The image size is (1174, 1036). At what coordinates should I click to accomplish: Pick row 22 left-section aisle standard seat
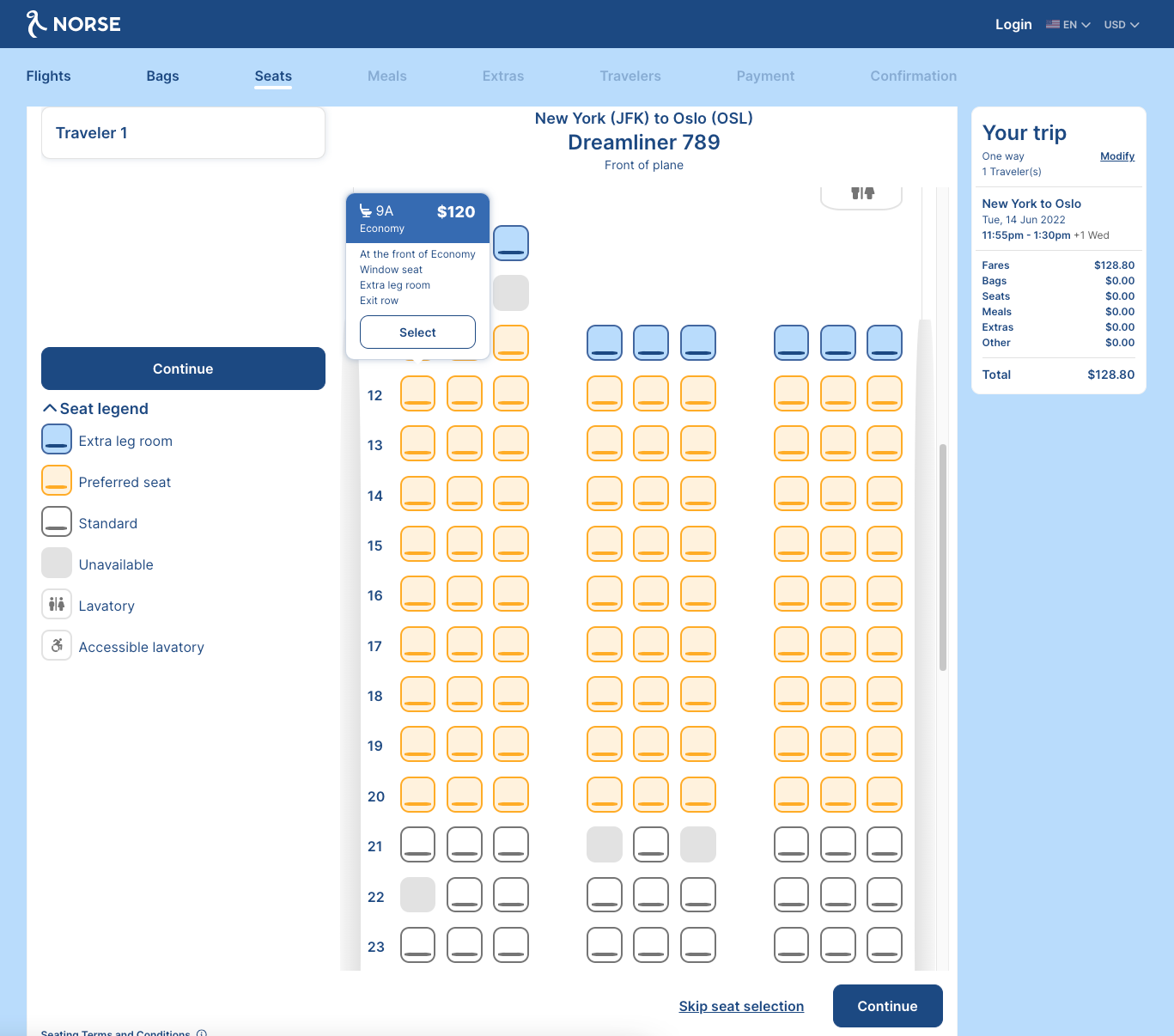point(511,895)
